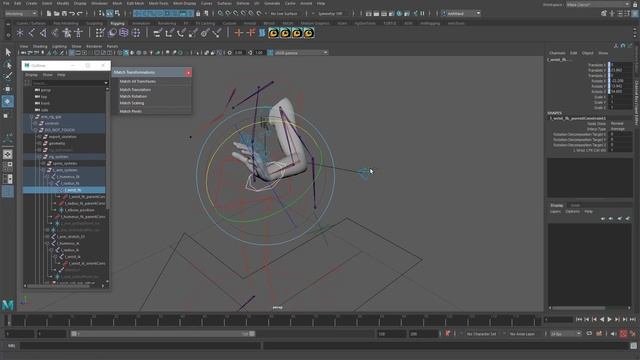Click the play forward button

[x=609, y=320]
